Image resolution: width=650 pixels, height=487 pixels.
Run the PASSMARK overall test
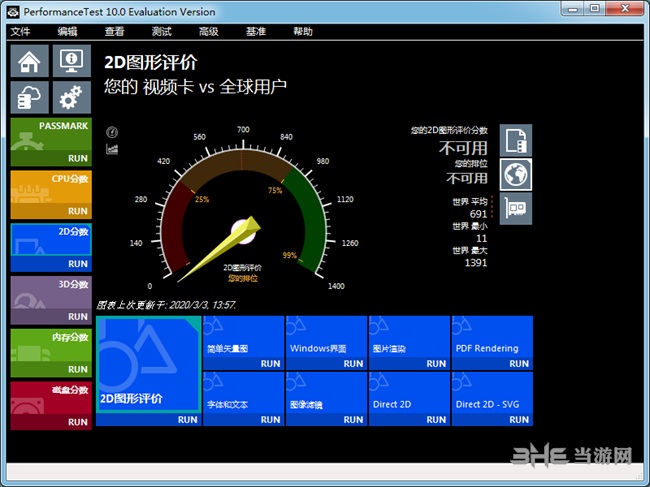click(x=51, y=158)
